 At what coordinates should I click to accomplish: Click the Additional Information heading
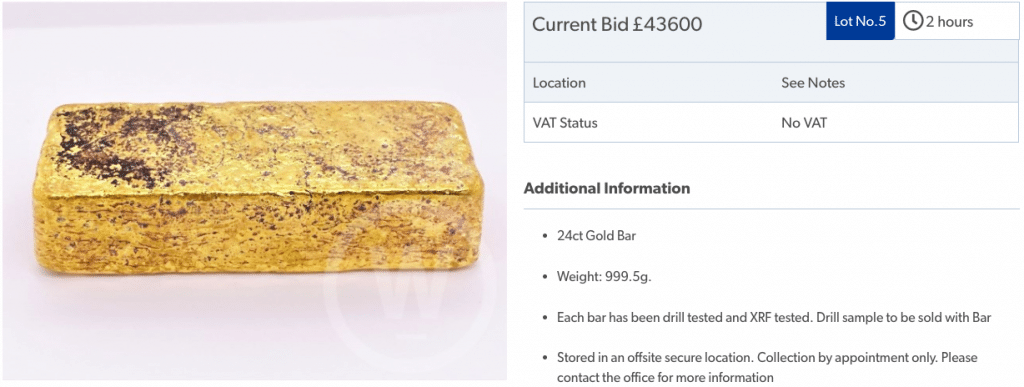[607, 189]
